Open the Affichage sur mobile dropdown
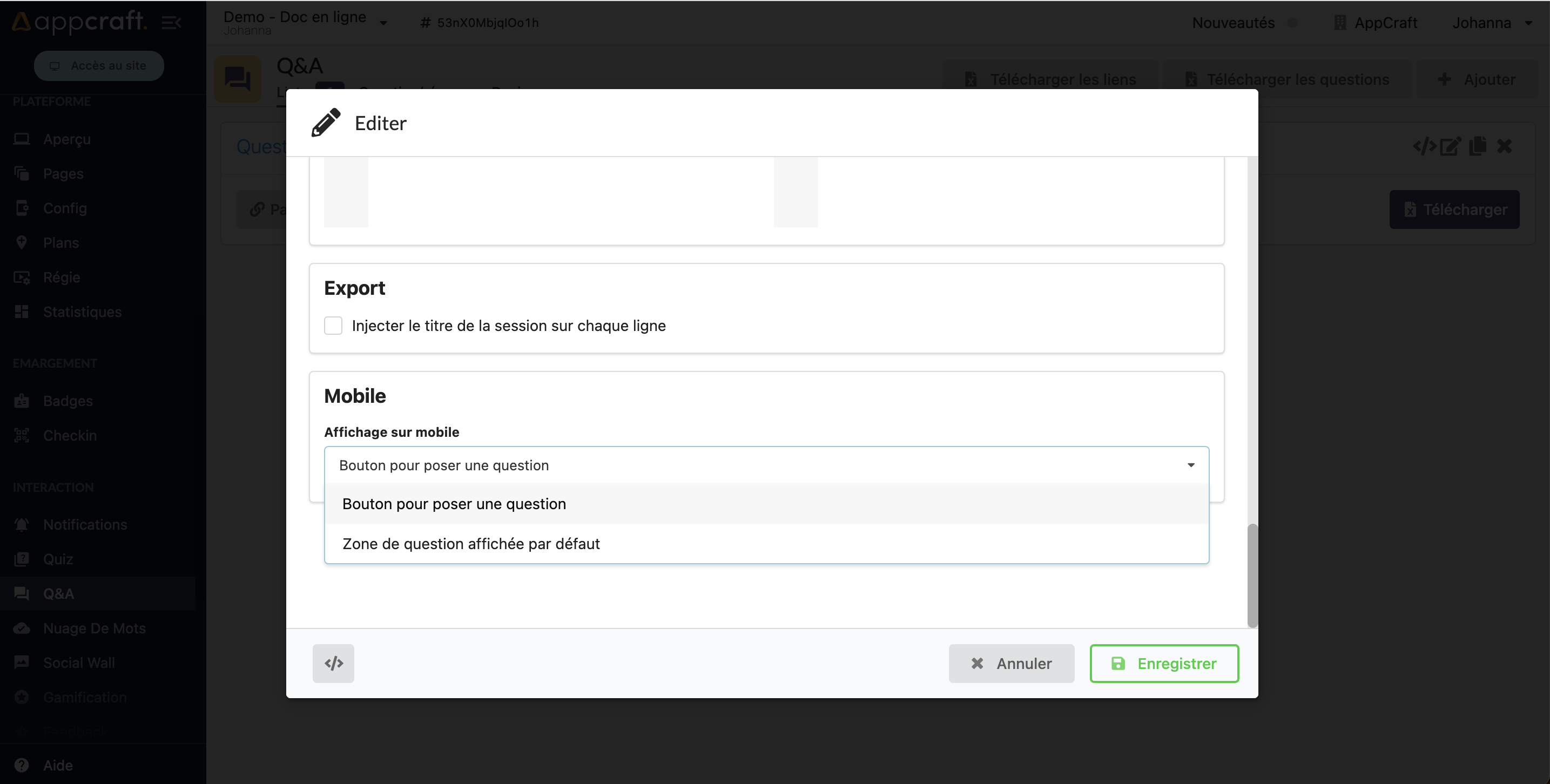1550x784 pixels. coord(766,465)
